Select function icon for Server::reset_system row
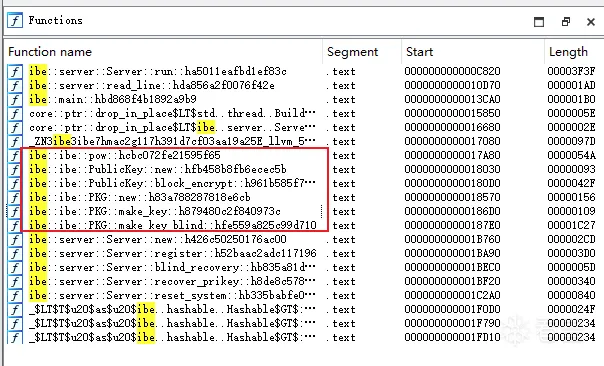604x366 pixels. (x=15, y=295)
